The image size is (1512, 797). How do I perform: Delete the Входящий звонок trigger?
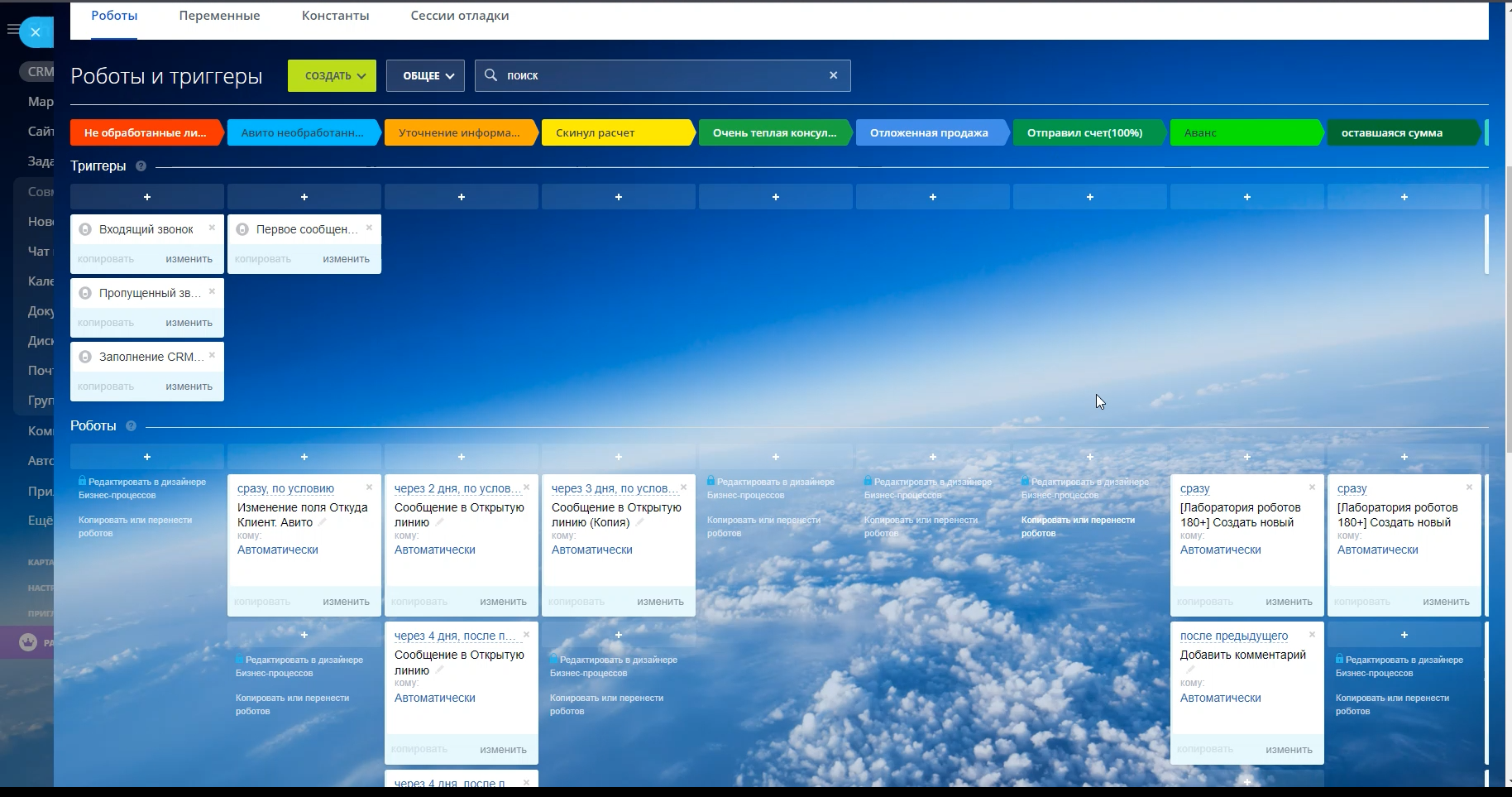click(x=212, y=228)
